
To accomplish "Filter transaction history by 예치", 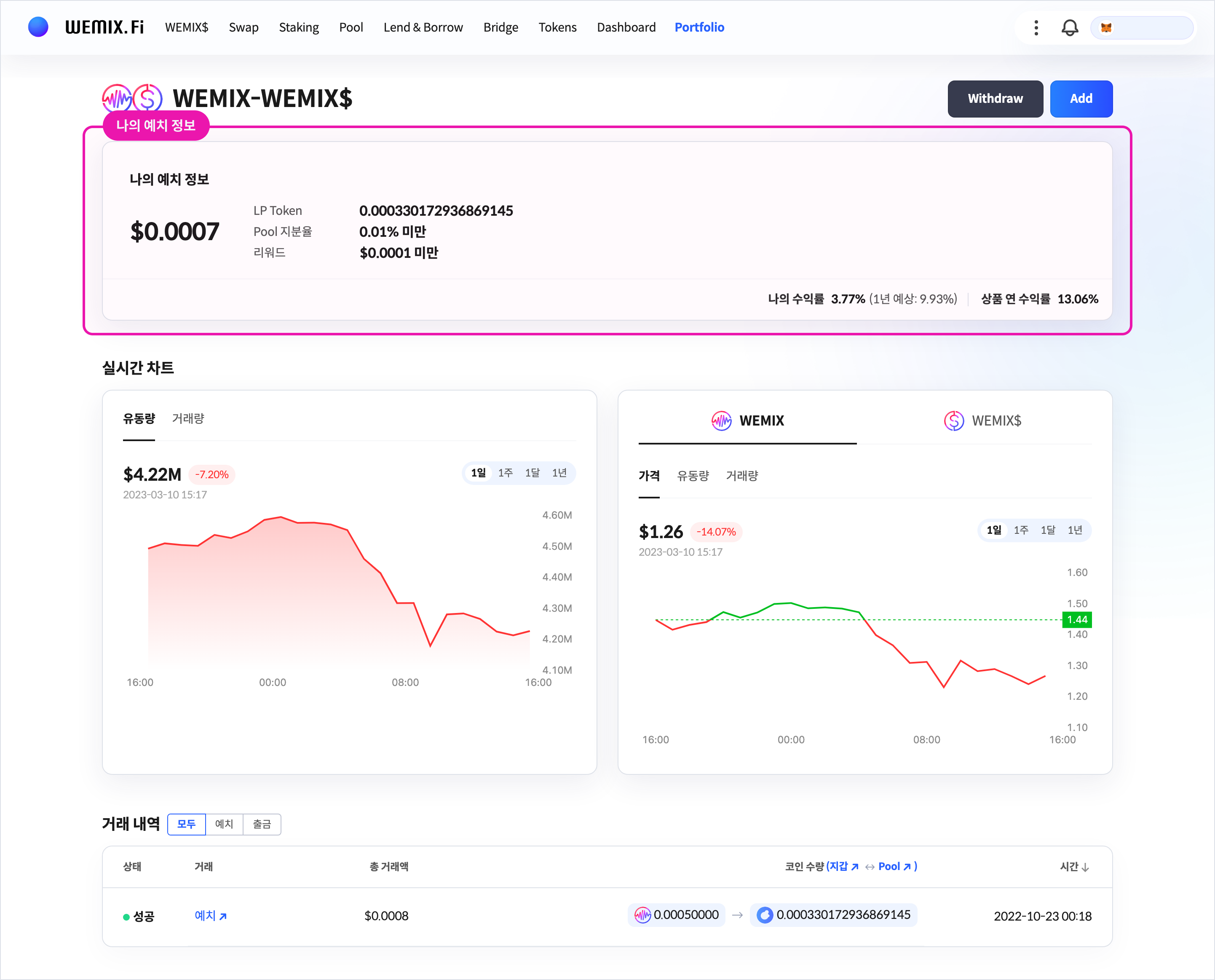I will (224, 824).
